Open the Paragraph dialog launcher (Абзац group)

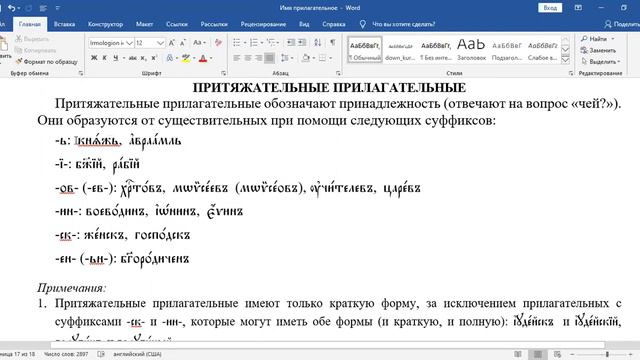coord(338,73)
